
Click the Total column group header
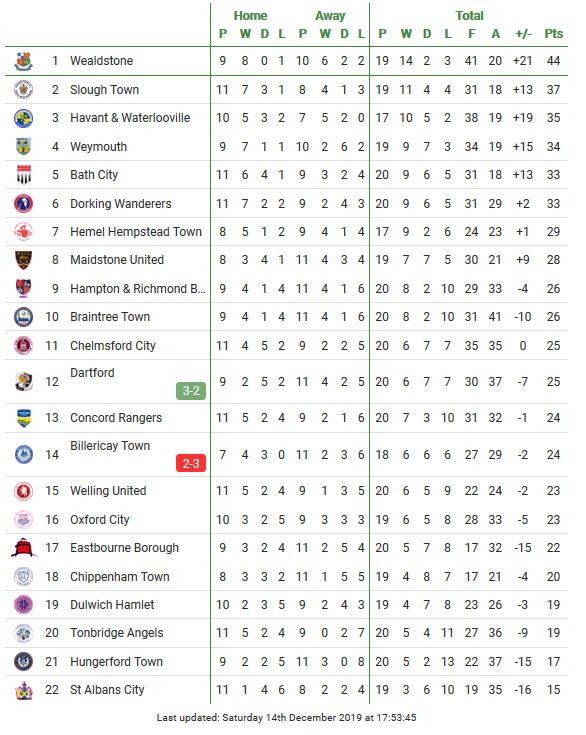(469, 16)
